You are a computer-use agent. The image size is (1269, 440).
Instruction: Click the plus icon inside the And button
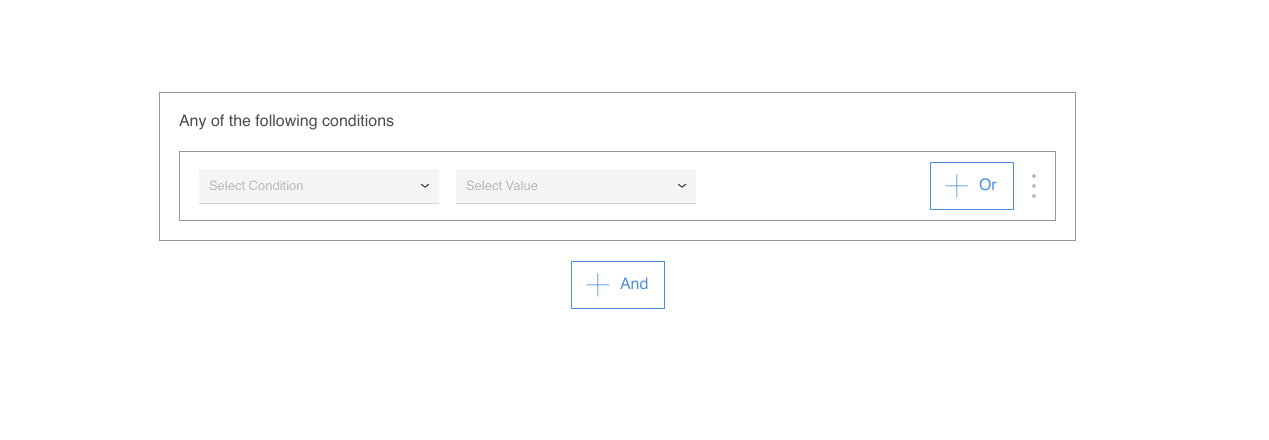pyautogui.click(x=598, y=285)
